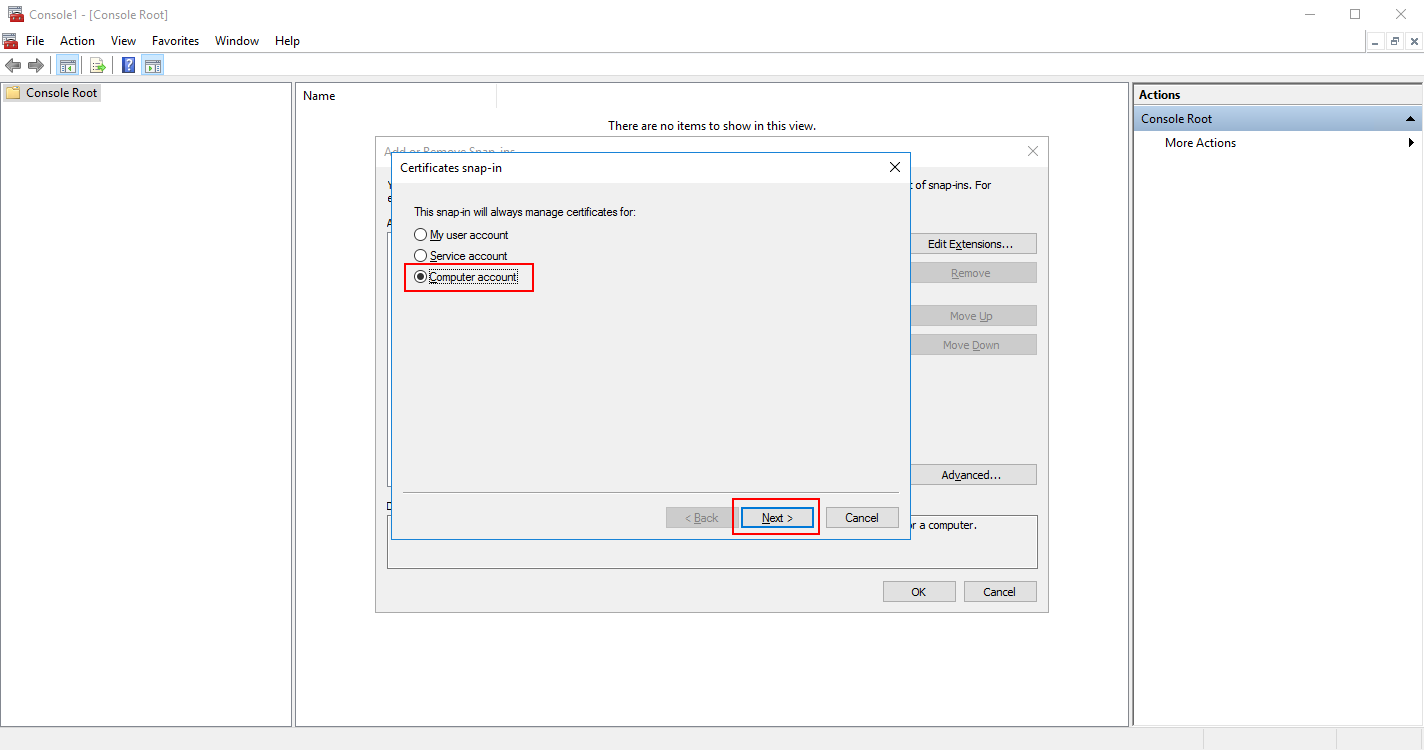Toggle the Show/Hide Action Pane icon
The width and height of the screenshot is (1424, 750).
(152, 64)
